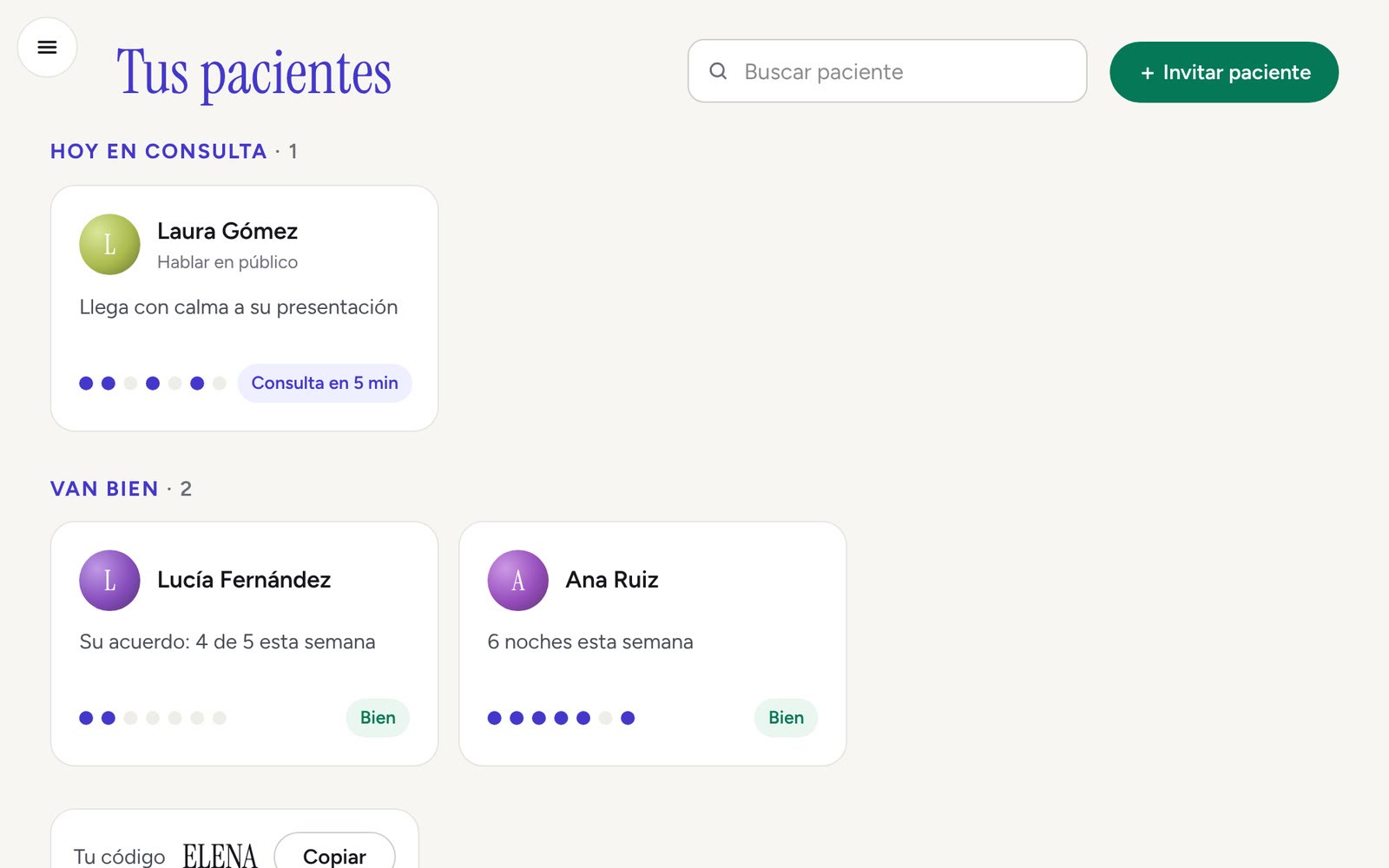Click the Tu código label
The image size is (1389, 868).
coord(119,857)
